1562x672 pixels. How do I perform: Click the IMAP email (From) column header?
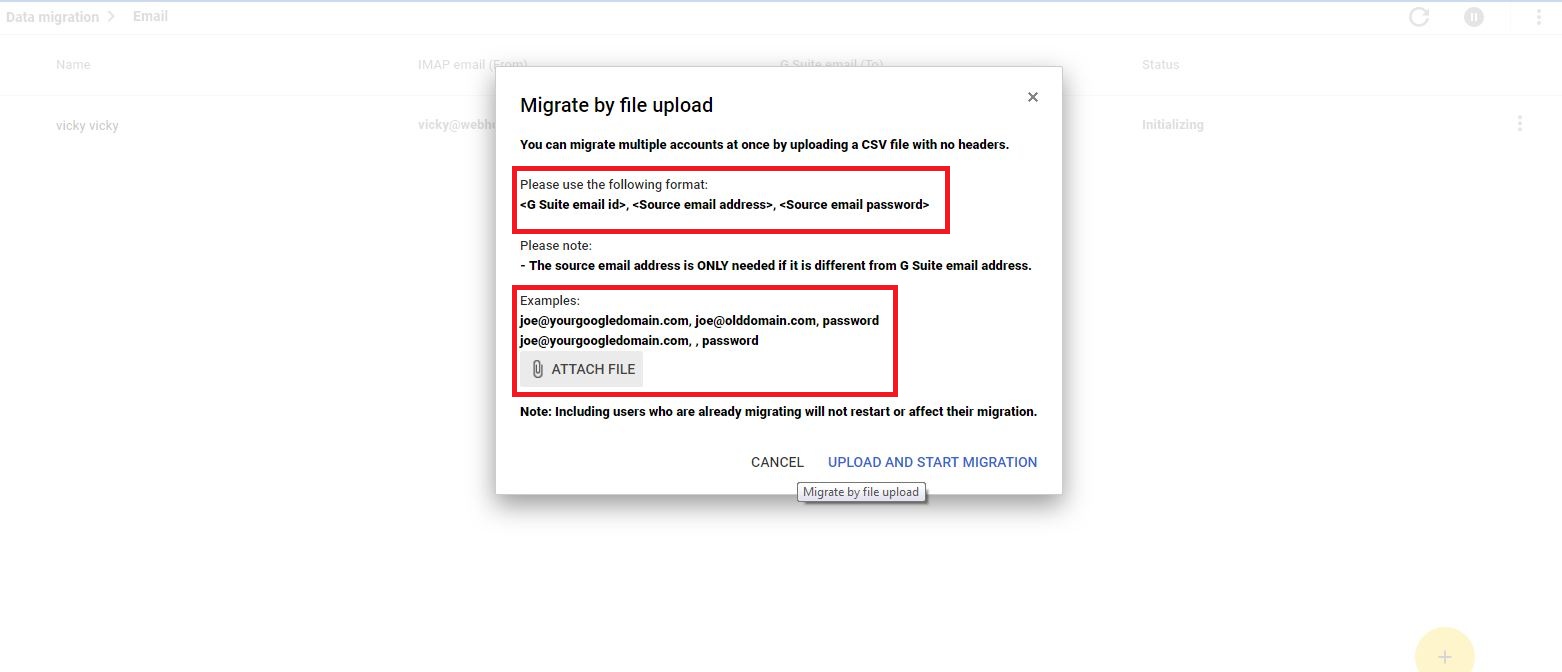pyautogui.click(x=472, y=65)
